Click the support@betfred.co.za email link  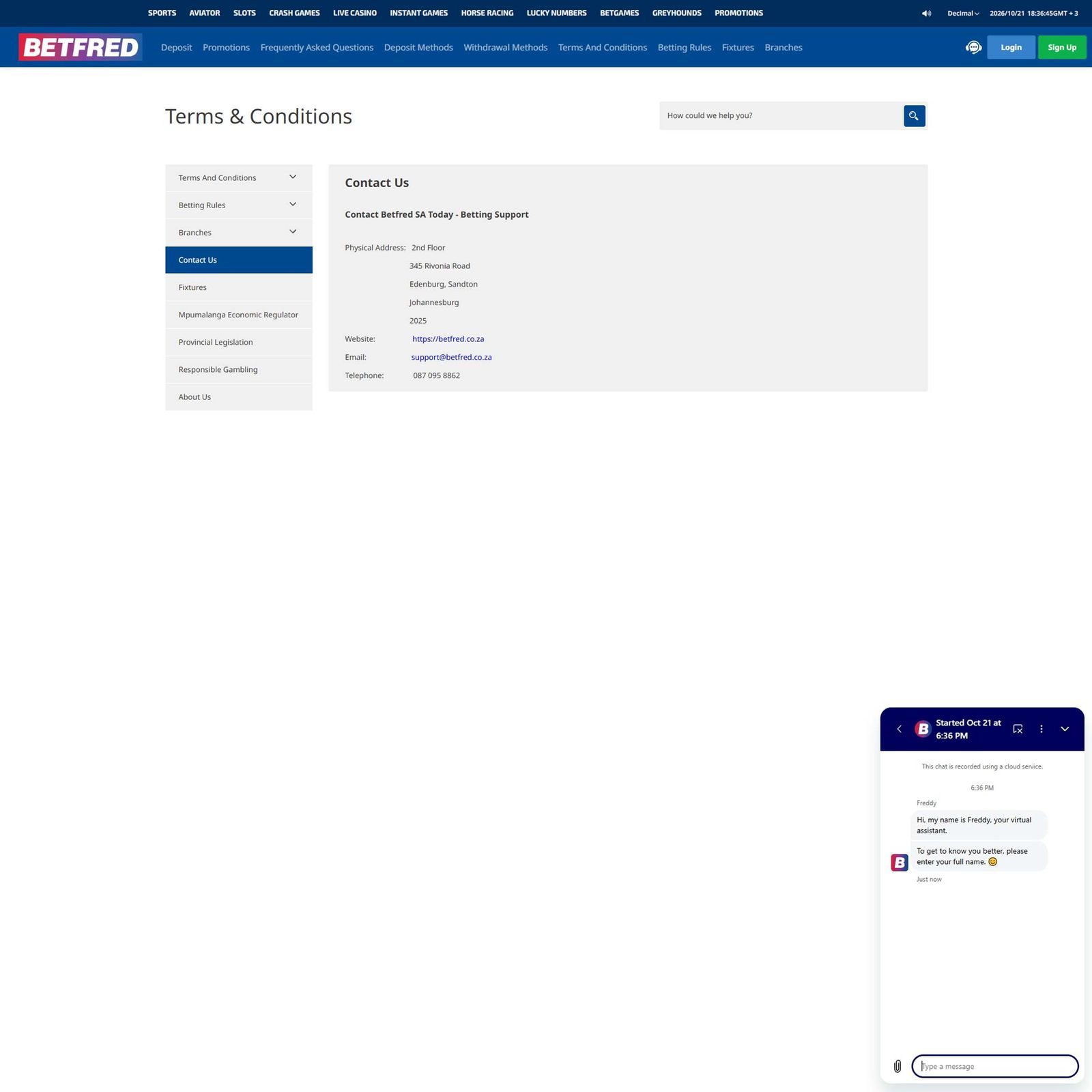pos(451,358)
